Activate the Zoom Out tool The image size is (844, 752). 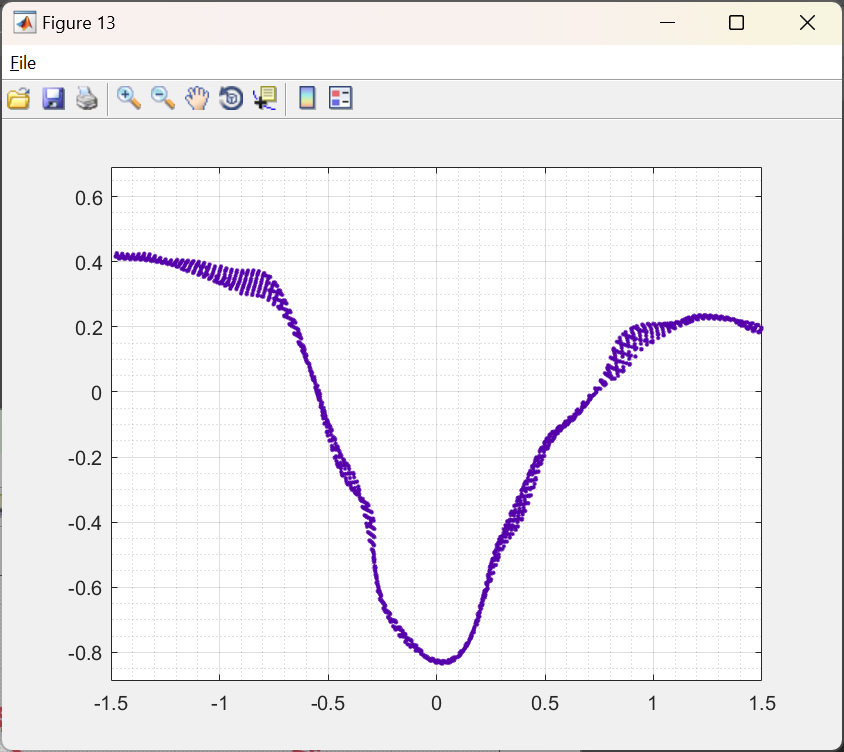pos(163,98)
